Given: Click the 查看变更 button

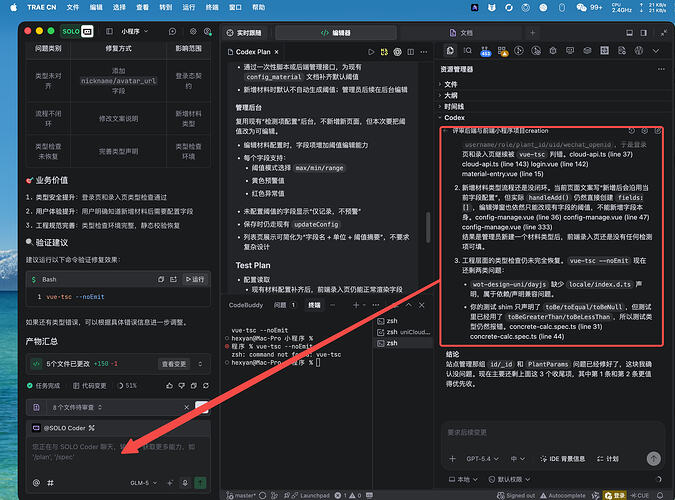Looking at the screenshot, I should tap(174, 364).
